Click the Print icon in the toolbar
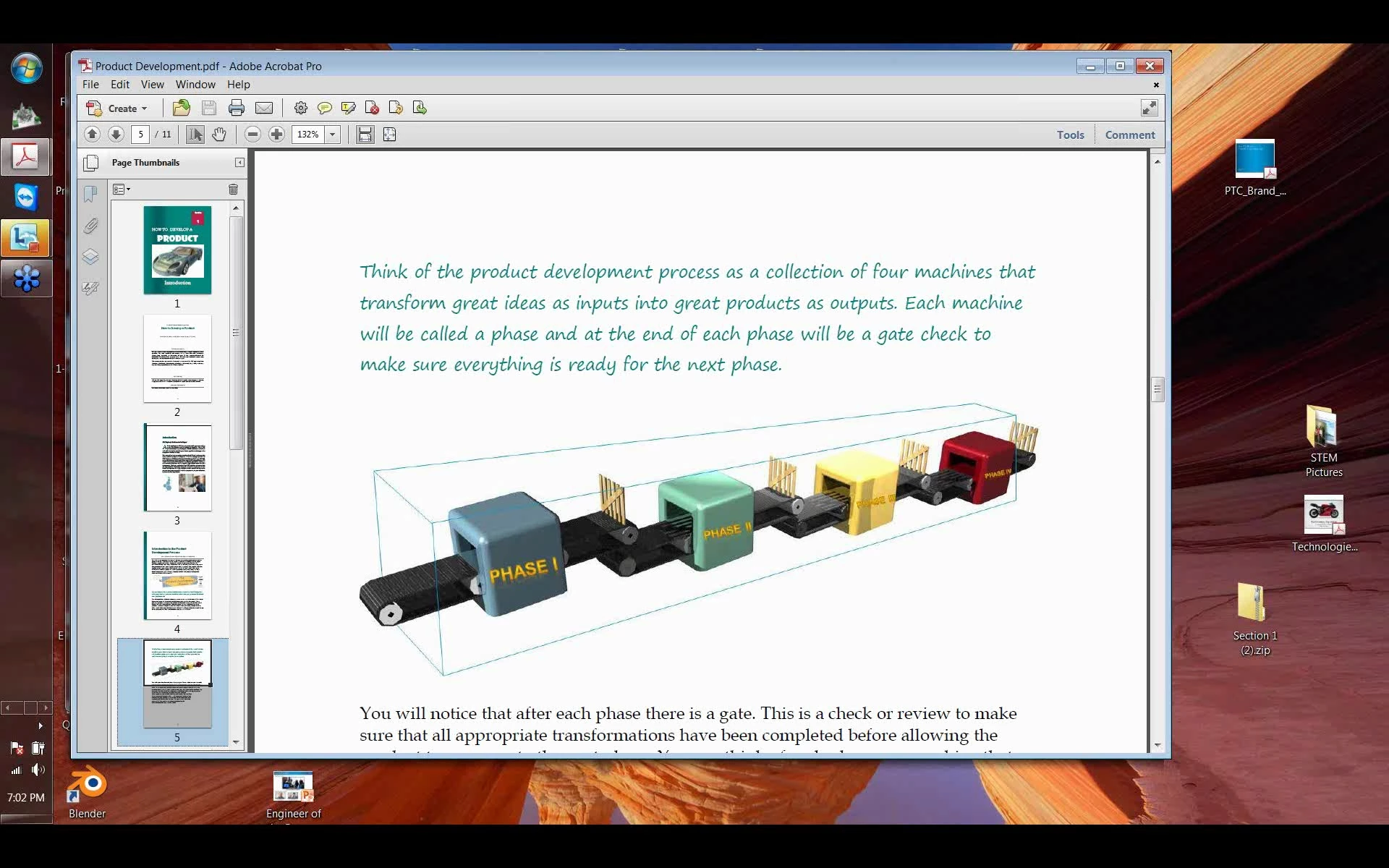This screenshot has height=868, width=1389. point(237,109)
